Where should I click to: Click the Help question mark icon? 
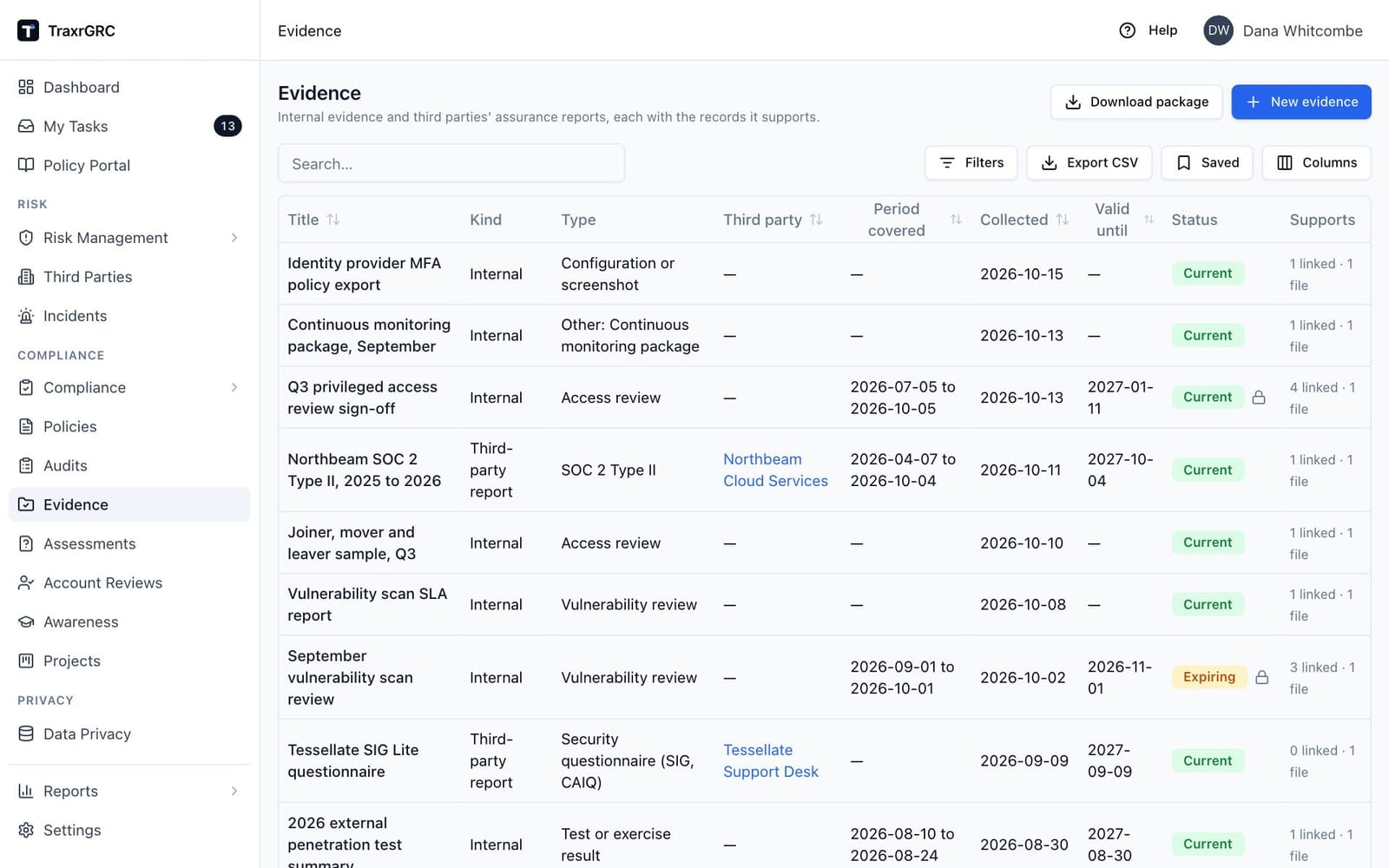(x=1127, y=30)
